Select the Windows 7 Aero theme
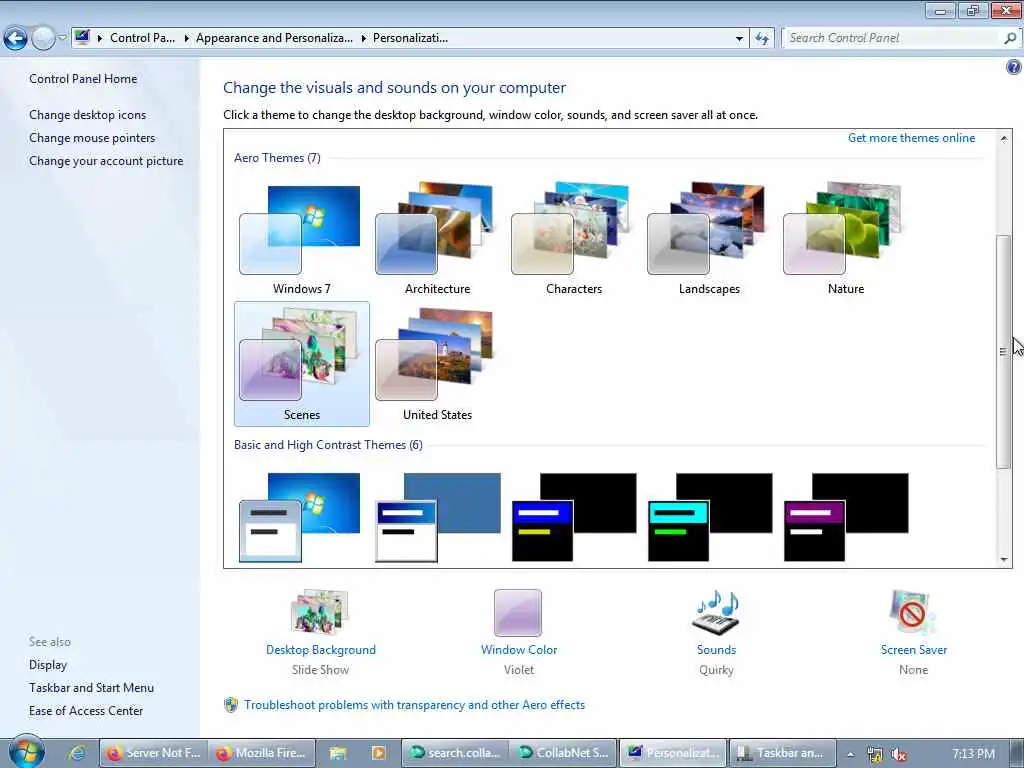The image size is (1024, 768). click(302, 239)
